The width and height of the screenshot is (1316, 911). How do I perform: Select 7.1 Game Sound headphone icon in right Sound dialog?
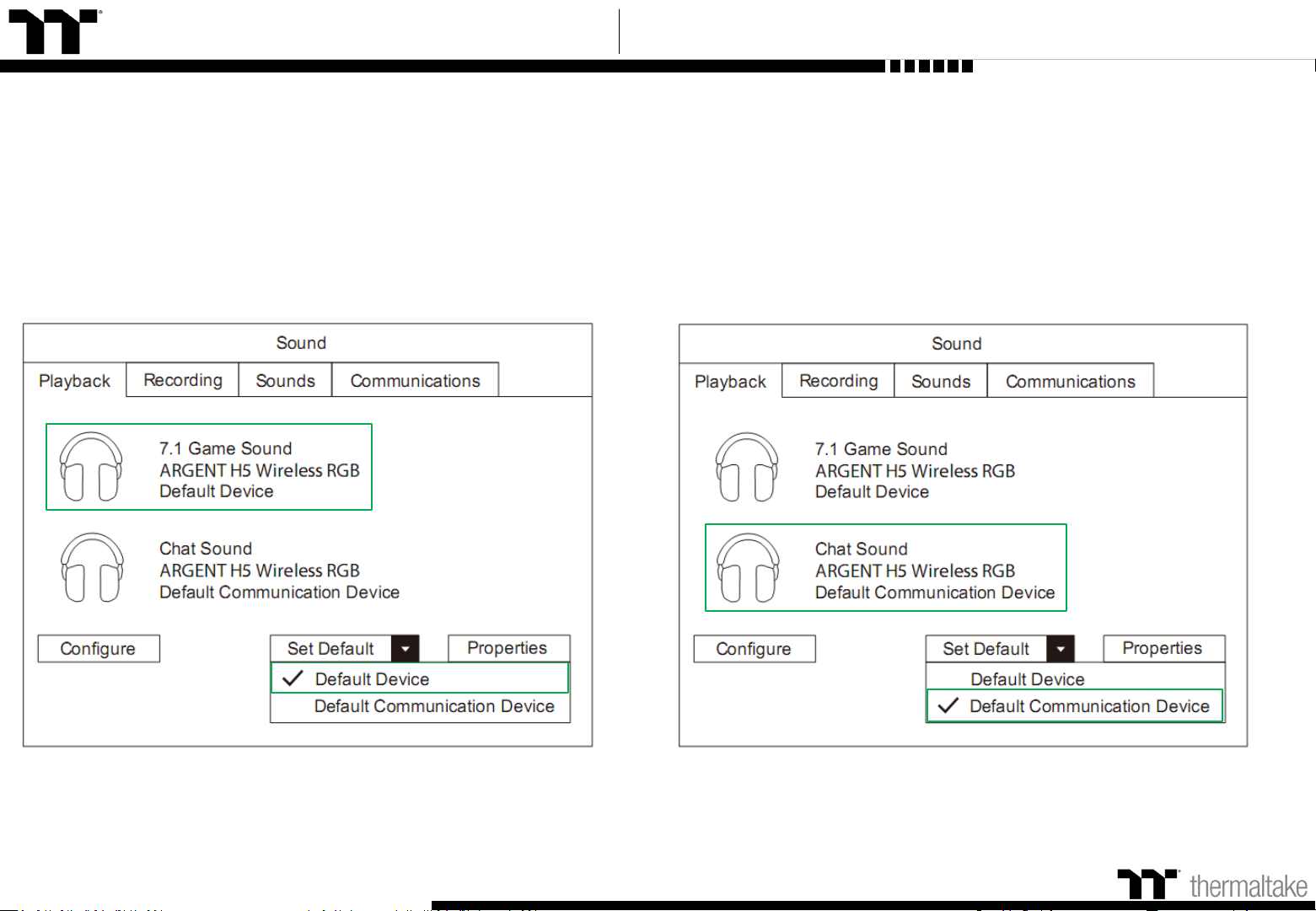(747, 467)
